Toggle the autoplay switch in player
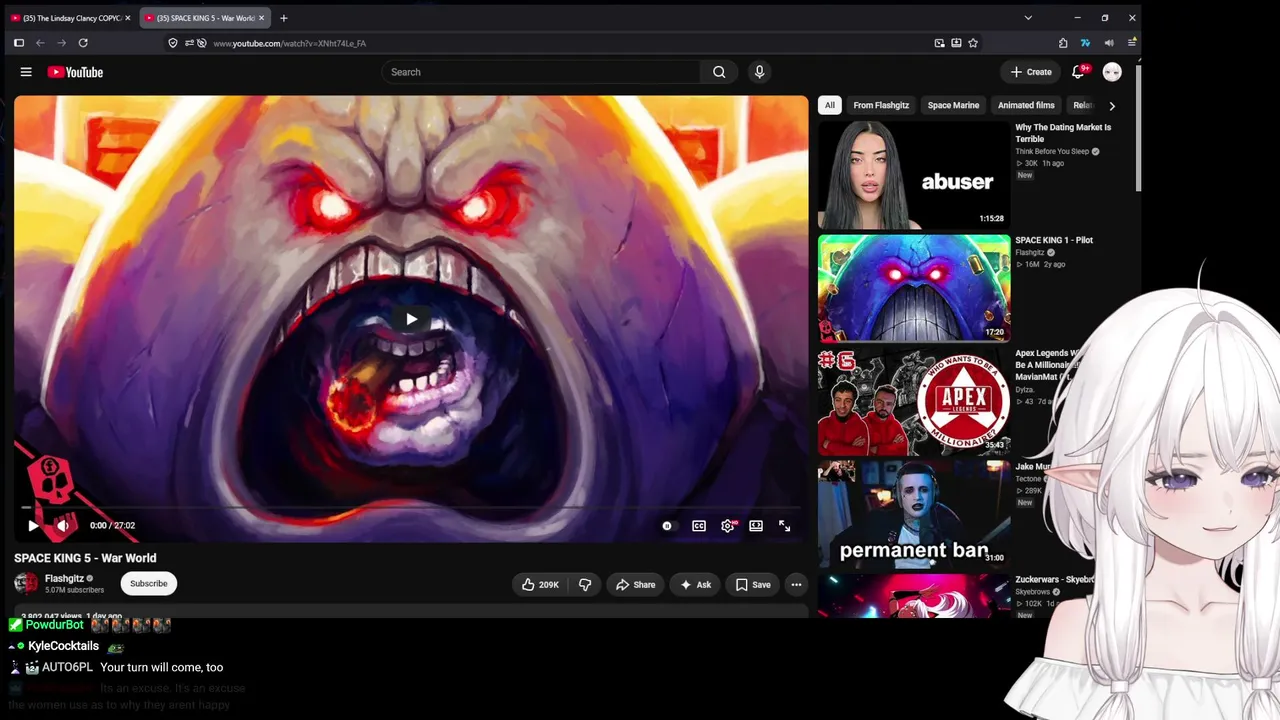Viewport: 1280px width, 720px height. [667, 526]
